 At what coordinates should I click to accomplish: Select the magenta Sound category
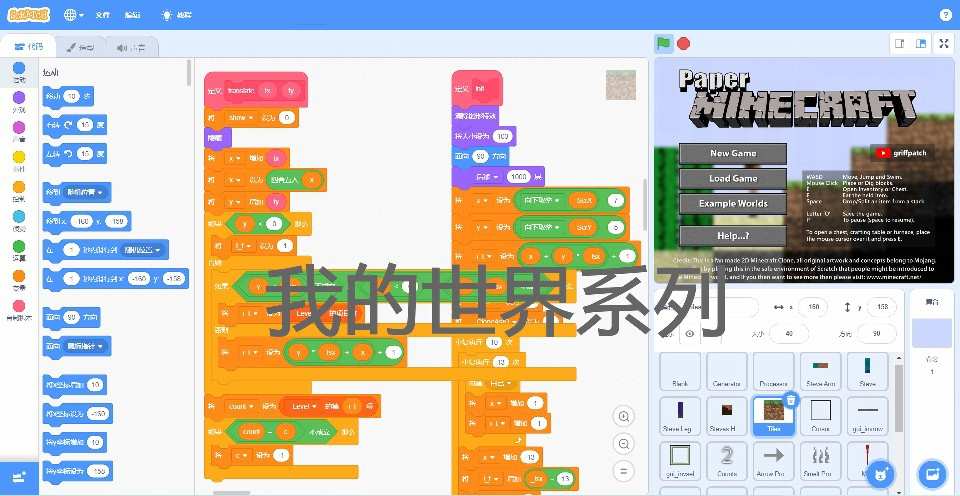(x=19, y=132)
